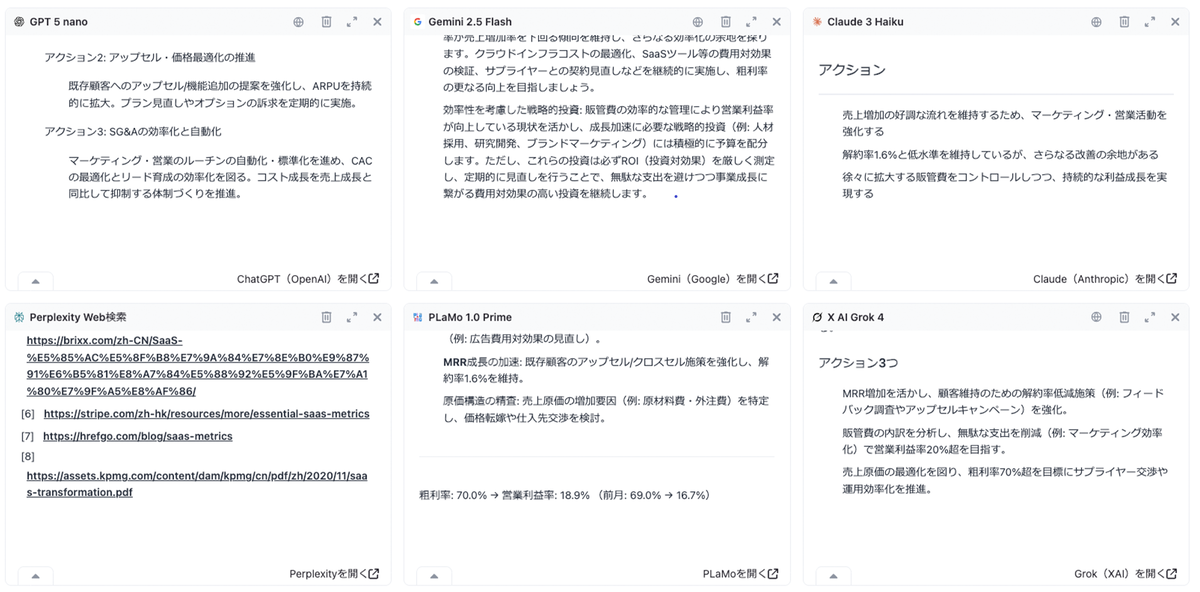Open the brixx.com zh-CN SaaS reference link
The height and width of the screenshot is (592, 1200).
198,366
